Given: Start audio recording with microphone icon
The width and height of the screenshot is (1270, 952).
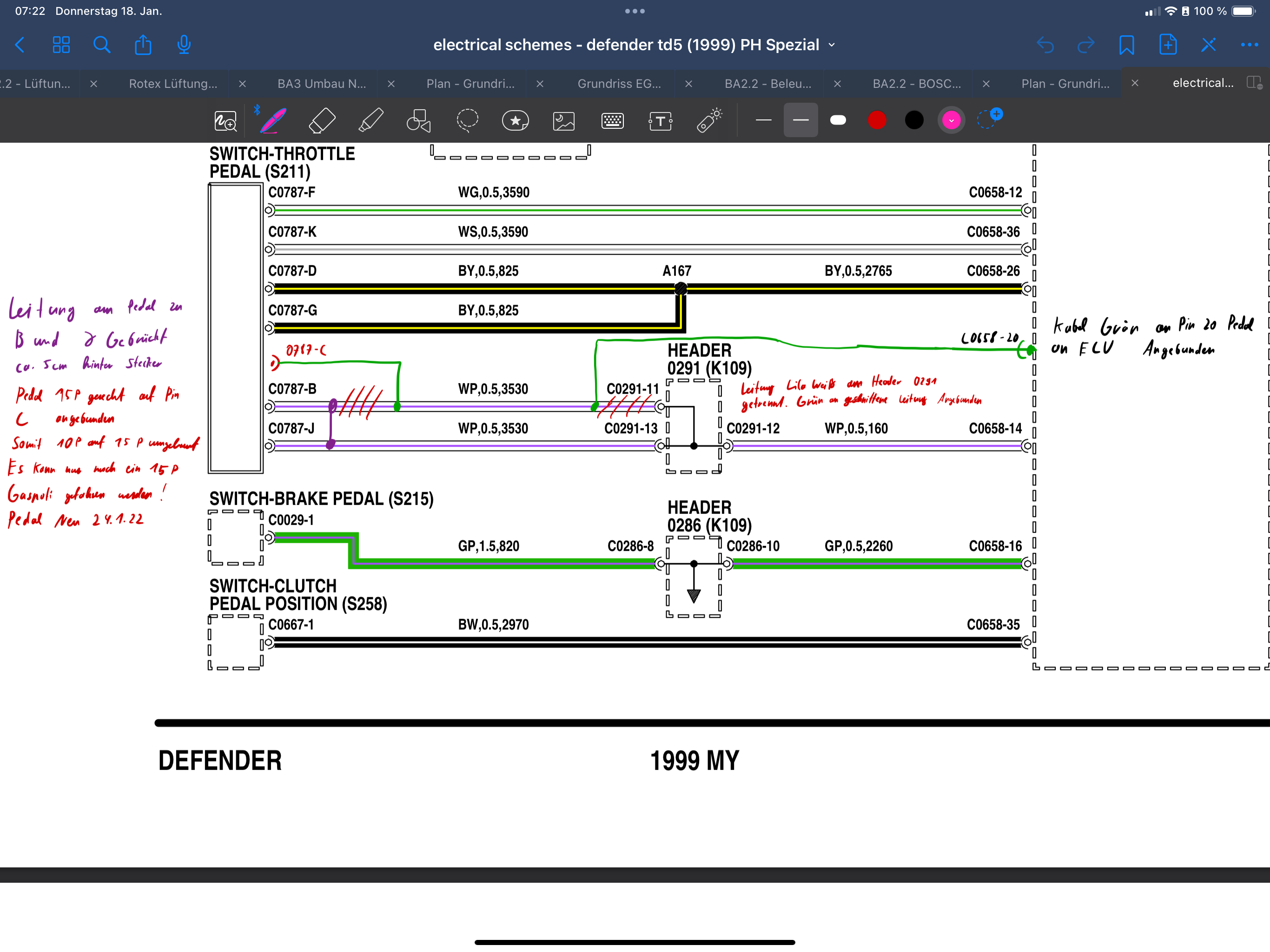Looking at the screenshot, I should tap(184, 44).
